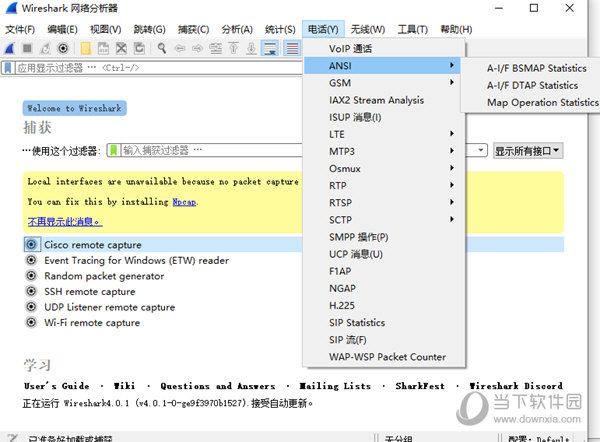Expand the RTP submenu
600x442 pixels.
point(384,185)
